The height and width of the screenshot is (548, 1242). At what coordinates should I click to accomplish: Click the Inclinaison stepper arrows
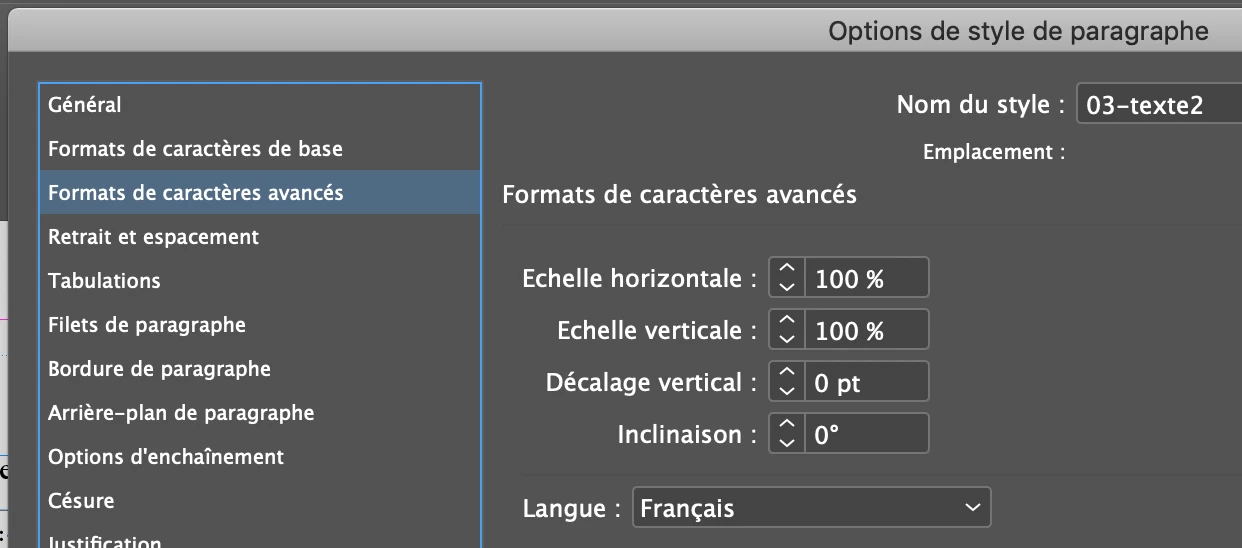(x=787, y=434)
